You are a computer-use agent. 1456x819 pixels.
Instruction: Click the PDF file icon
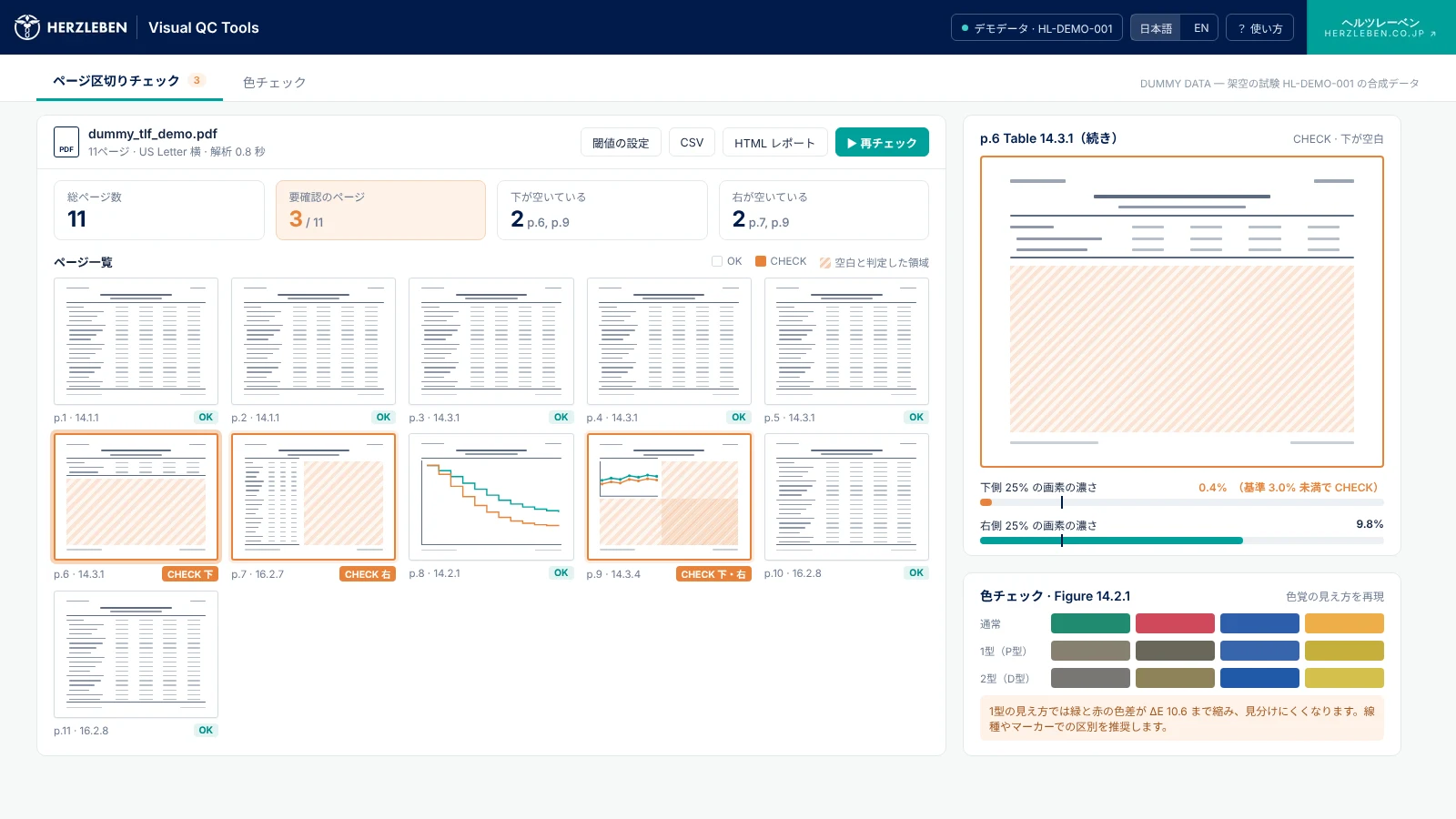(x=66, y=142)
